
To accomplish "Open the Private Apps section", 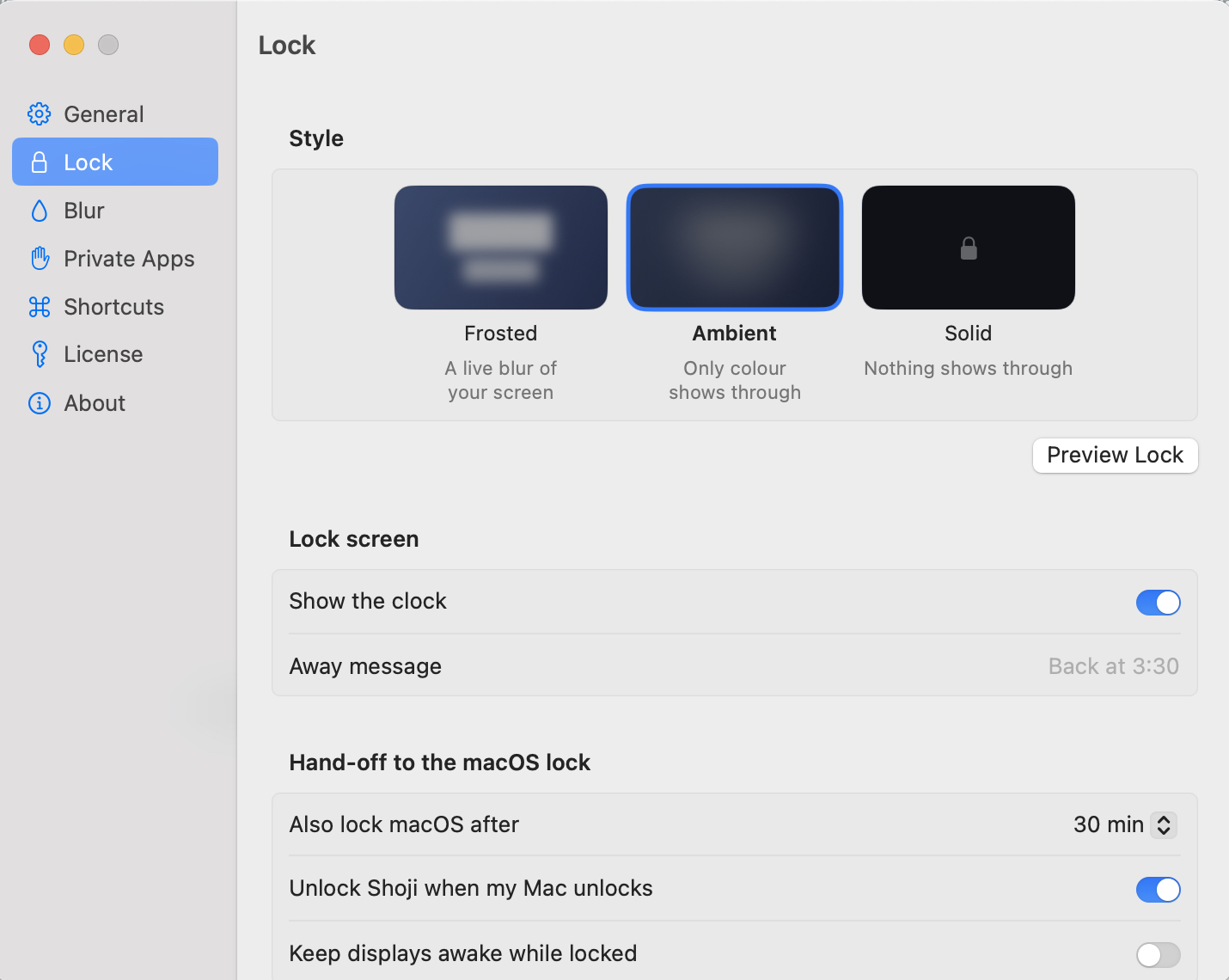I will tap(115, 258).
